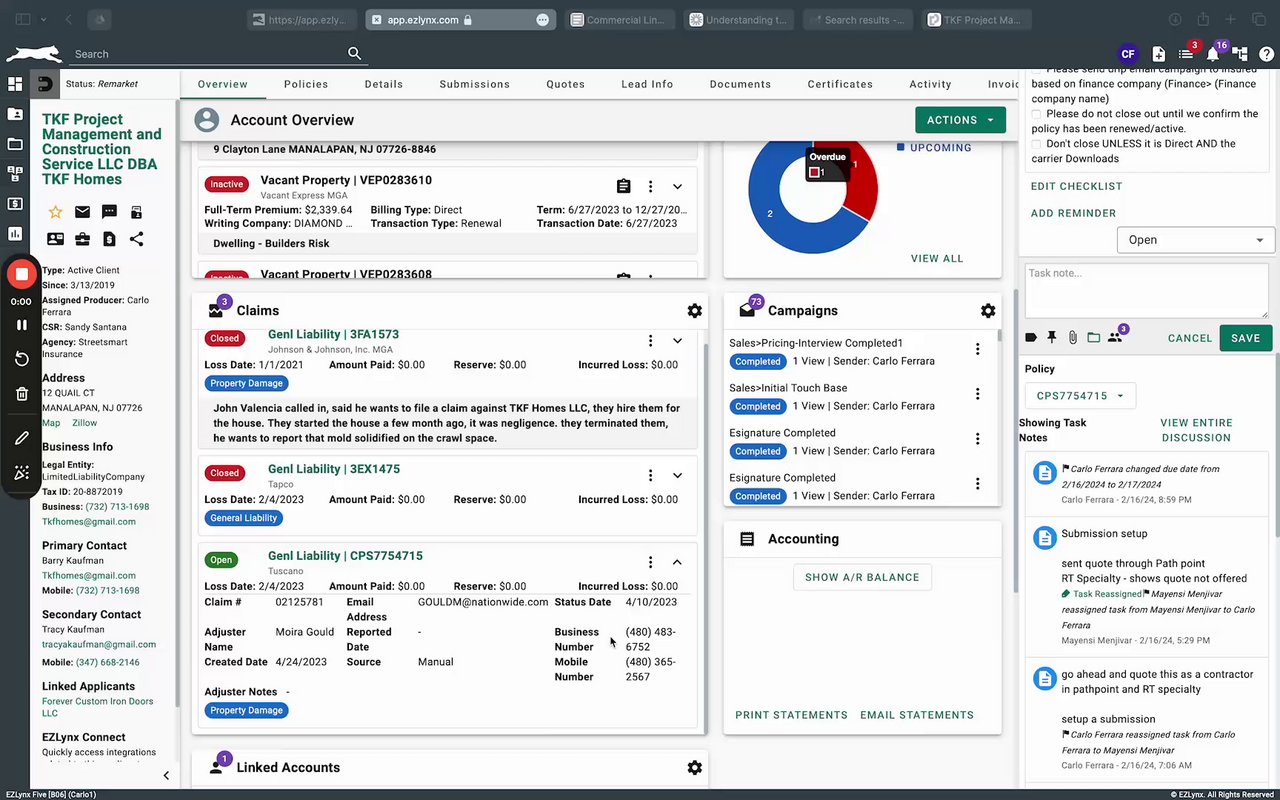The image size is (1280, 800).
Task: Open Claims panel settings gear
Action: (694, 311)
